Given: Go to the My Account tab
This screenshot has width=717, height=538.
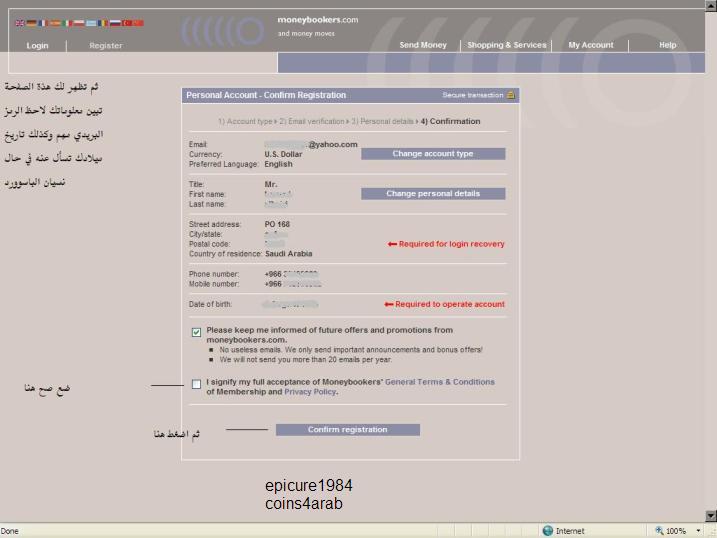Looking at the screenshot, I should tap(590, 45).
